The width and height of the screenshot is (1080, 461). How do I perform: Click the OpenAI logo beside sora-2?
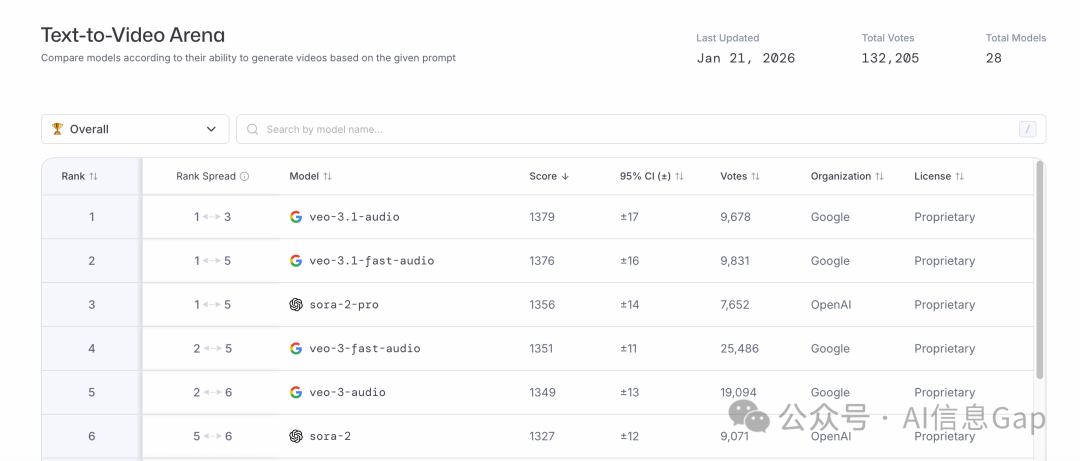coord(296,437)
